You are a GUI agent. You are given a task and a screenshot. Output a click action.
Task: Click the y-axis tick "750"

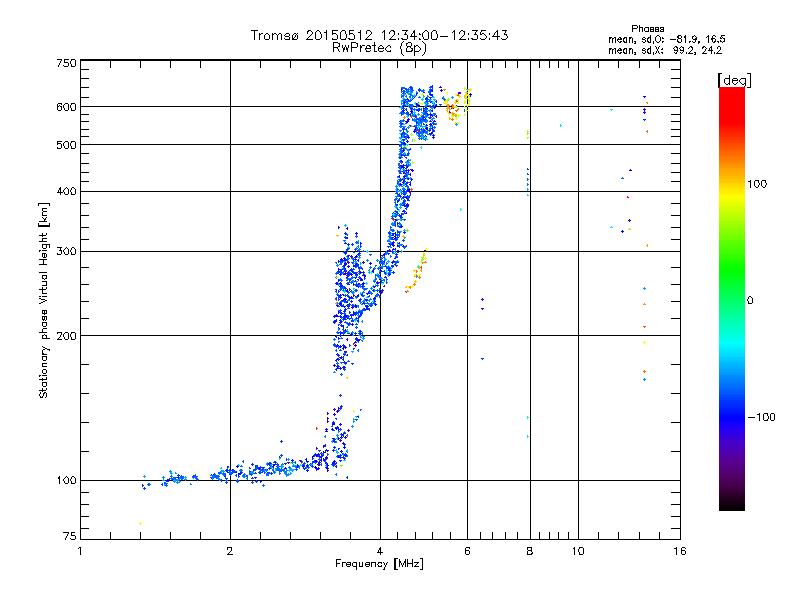click(x=66, y=63)
